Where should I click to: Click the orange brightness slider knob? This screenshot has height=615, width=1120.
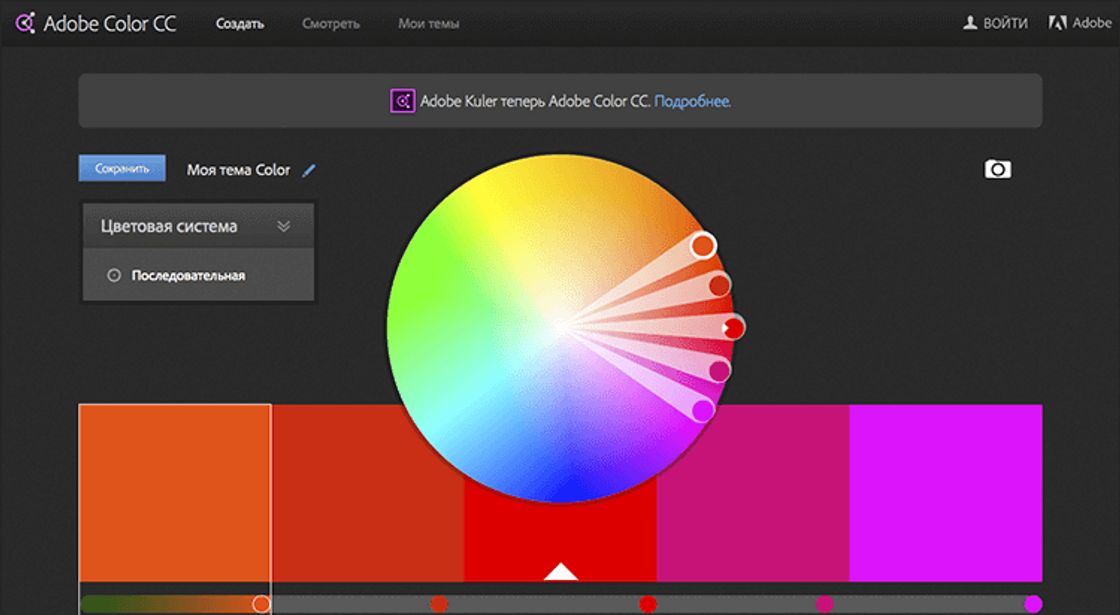click(261, 604)
